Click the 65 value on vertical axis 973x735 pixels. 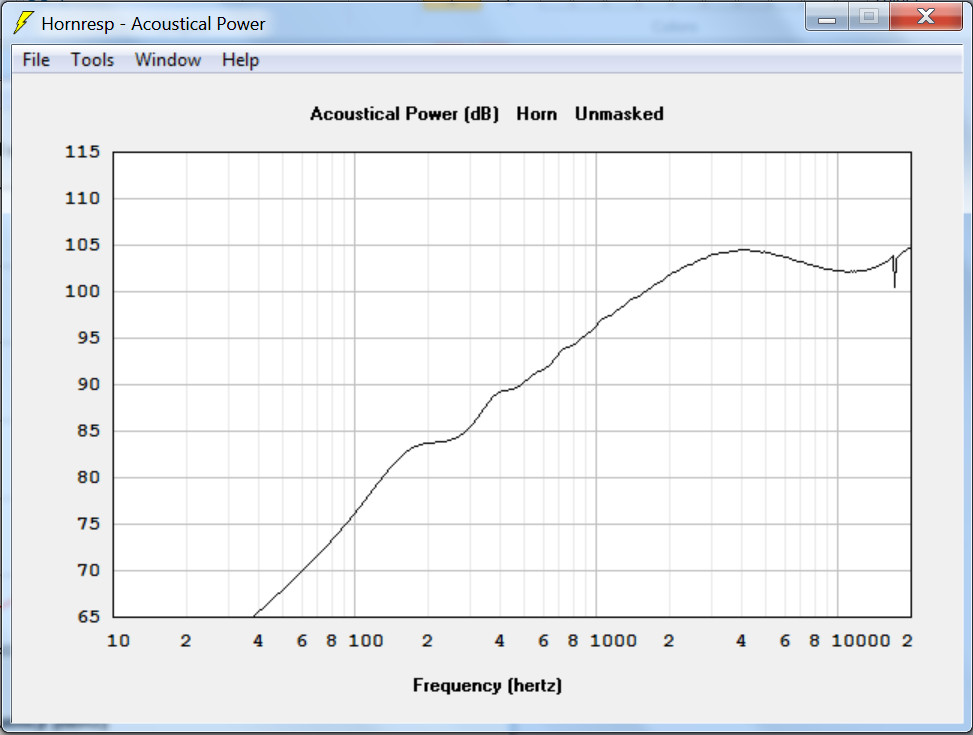88,617
